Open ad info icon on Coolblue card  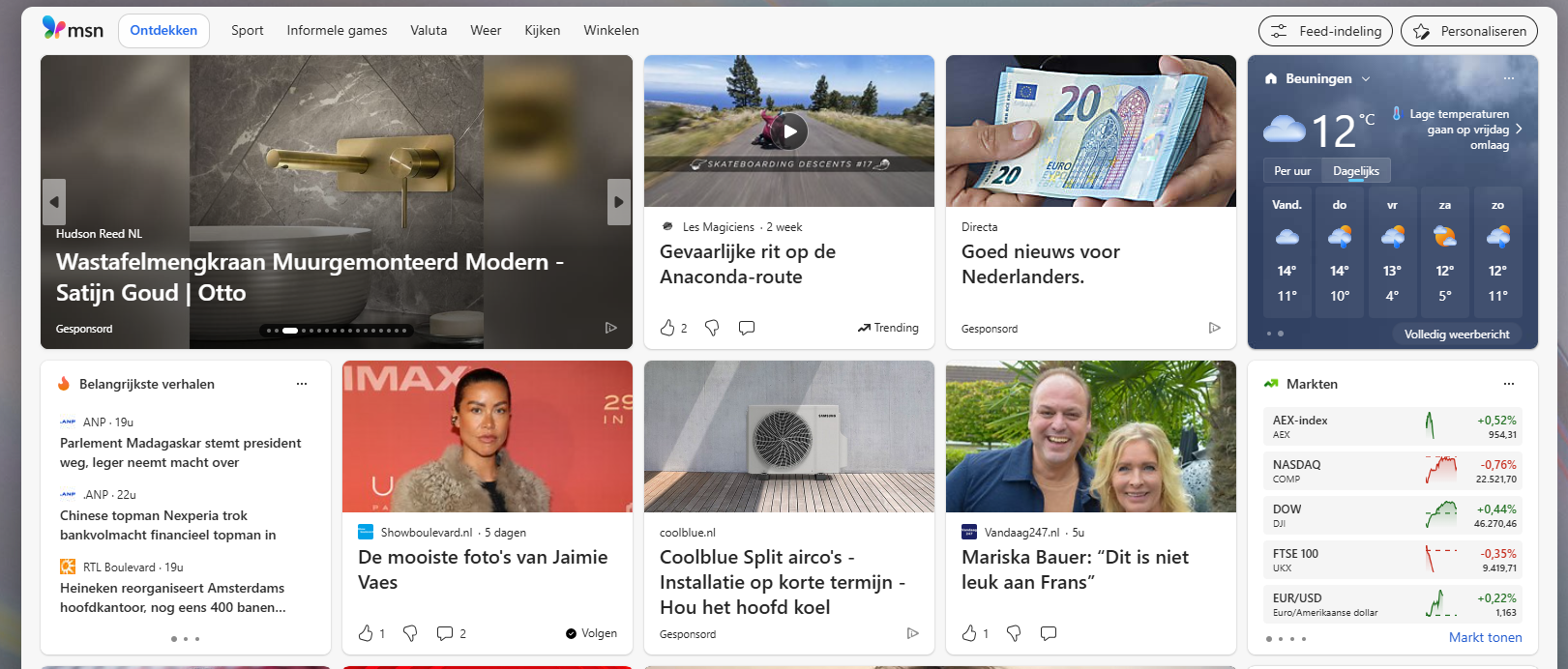[x=913, y=634]
